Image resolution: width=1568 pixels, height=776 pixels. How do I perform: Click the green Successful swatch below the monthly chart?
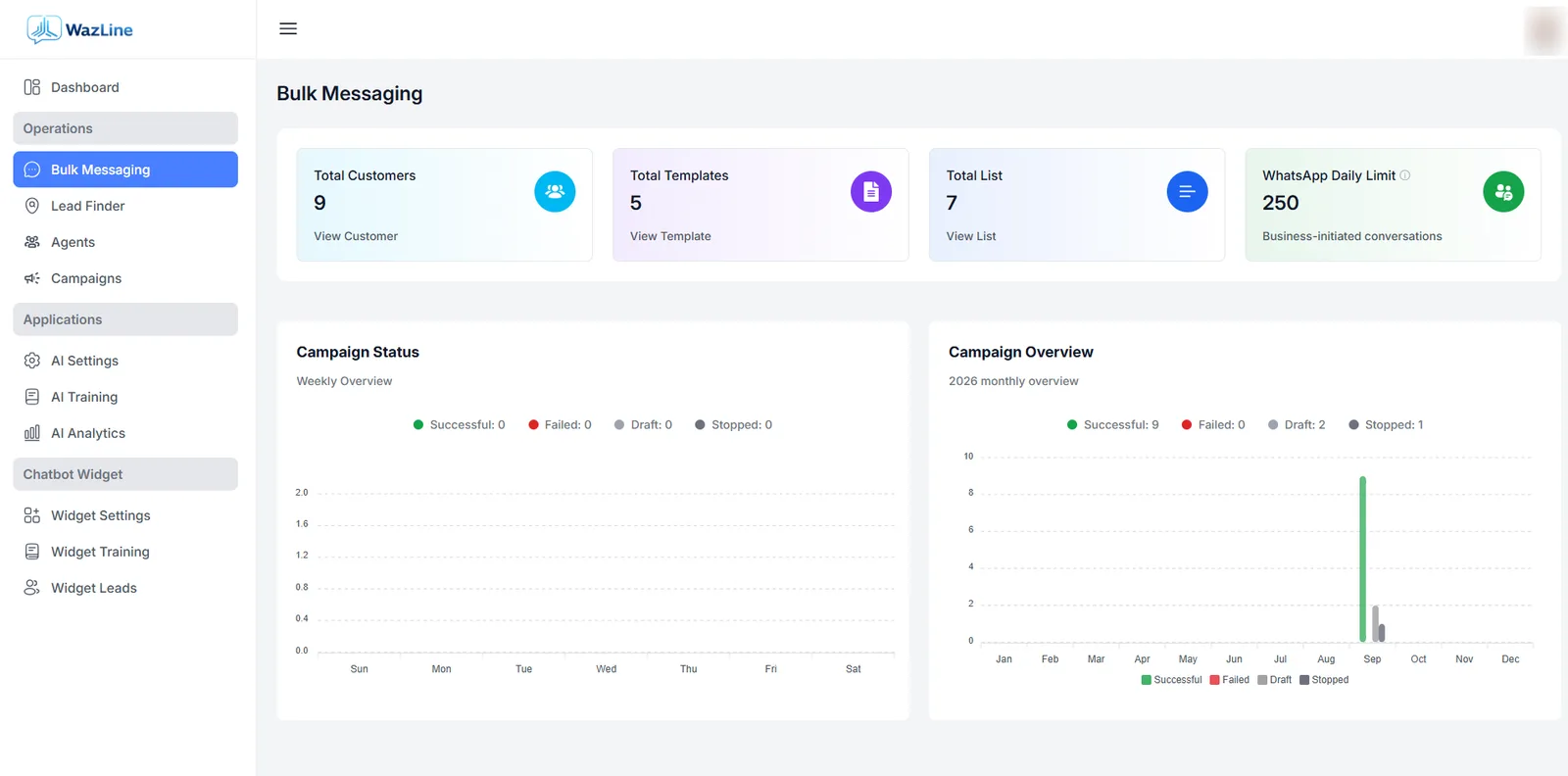tap(1147, 680)
